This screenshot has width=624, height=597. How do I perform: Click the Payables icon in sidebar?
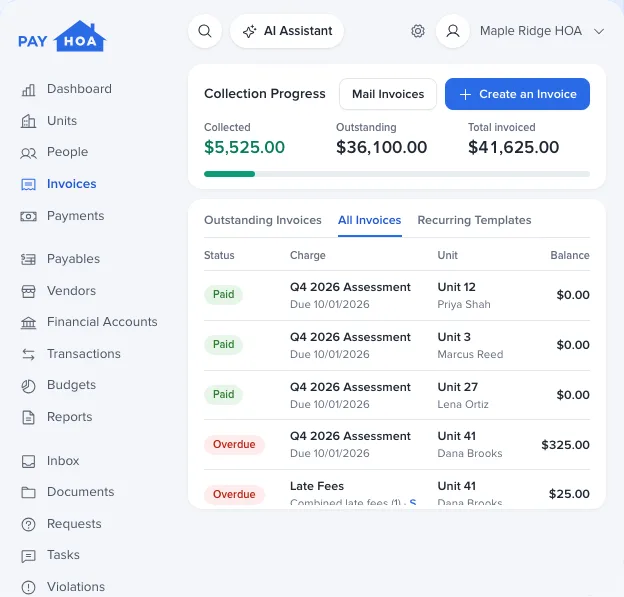pyautogui.click(x=28, y=259)
